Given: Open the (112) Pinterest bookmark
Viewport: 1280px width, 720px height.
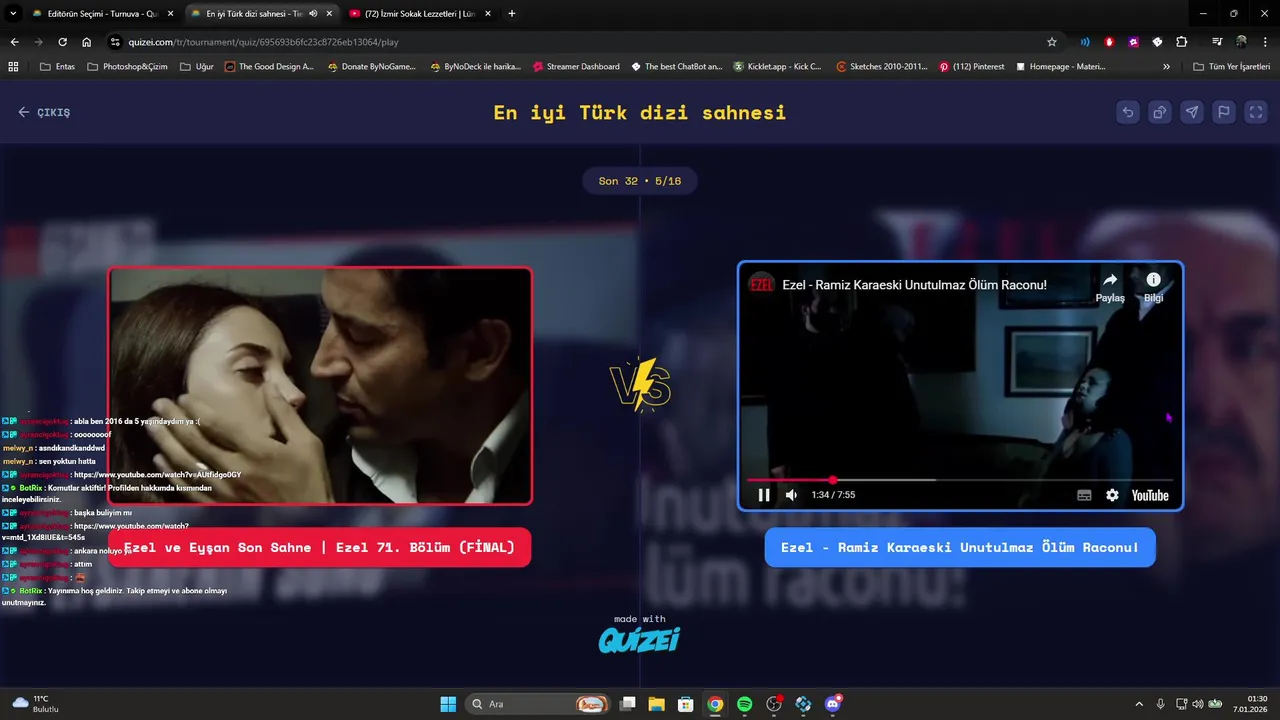Looking at the screenshot, I should (972, 66).
